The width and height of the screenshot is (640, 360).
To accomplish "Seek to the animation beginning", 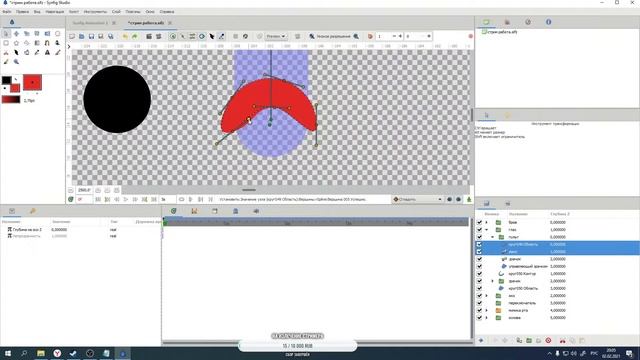I will tap(98, 199).
